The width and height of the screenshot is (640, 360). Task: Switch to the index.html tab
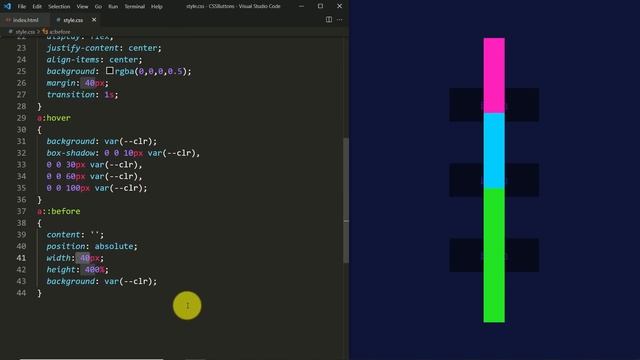(x=25, y=20)
